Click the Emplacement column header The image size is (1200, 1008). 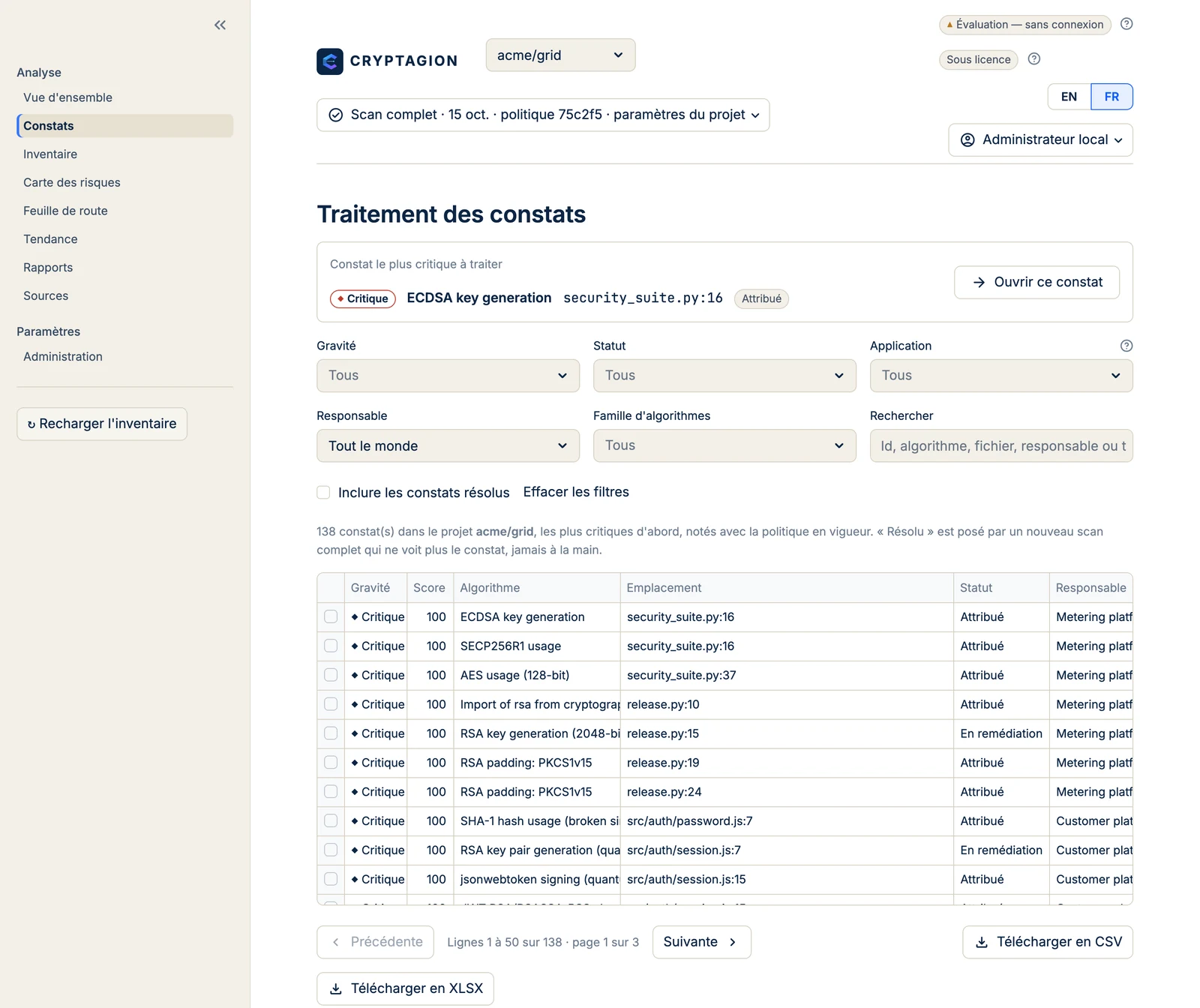pos(787,588)
